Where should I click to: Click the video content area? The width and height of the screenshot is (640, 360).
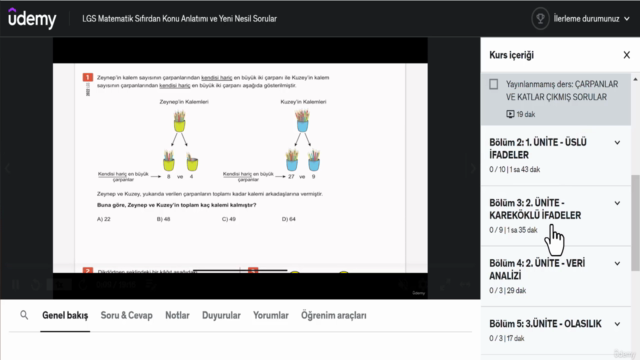240,167
